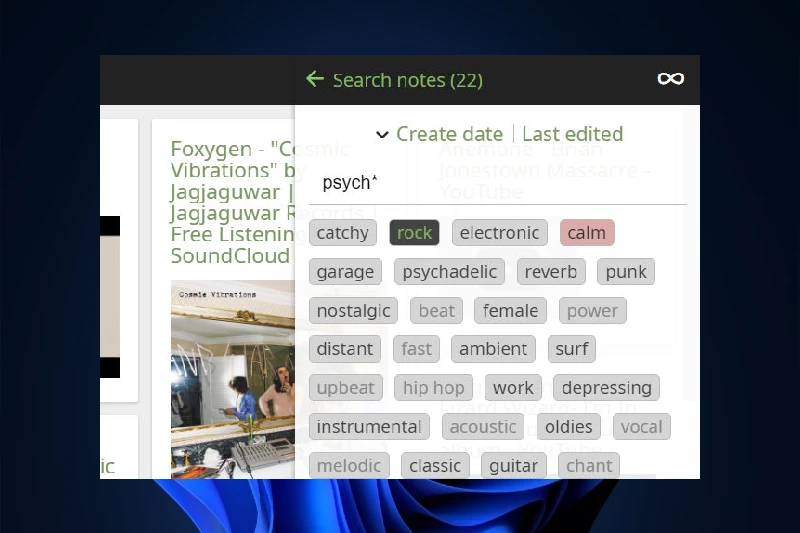The height and width of the screenshot is (533, 800).
Task: Toggle the catchy tag filter
Action: pos(342,233)
